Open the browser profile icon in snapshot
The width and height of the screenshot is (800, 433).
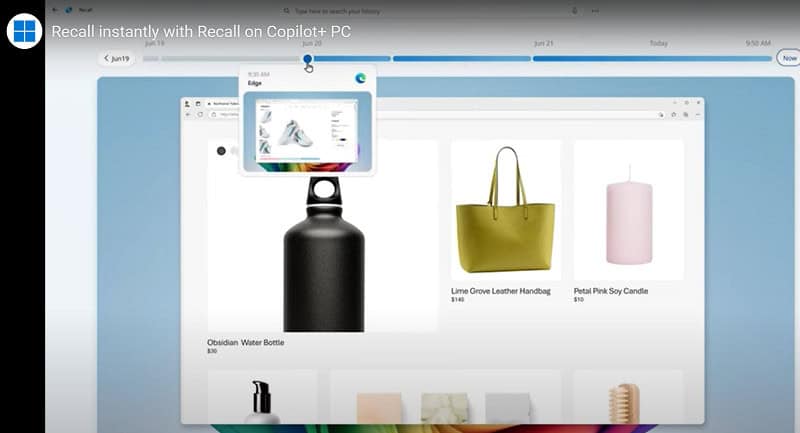[x=187, y=104]
